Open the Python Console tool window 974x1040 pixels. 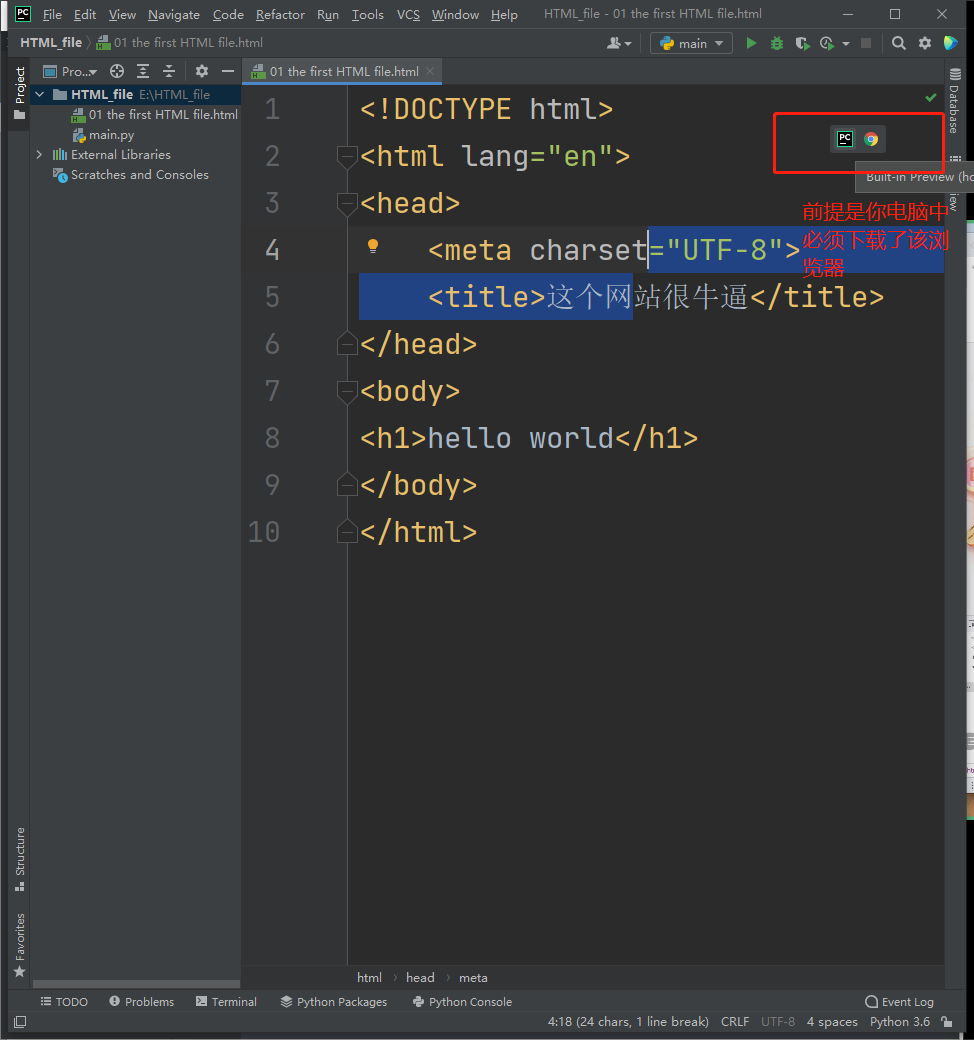coord(462,1002)
